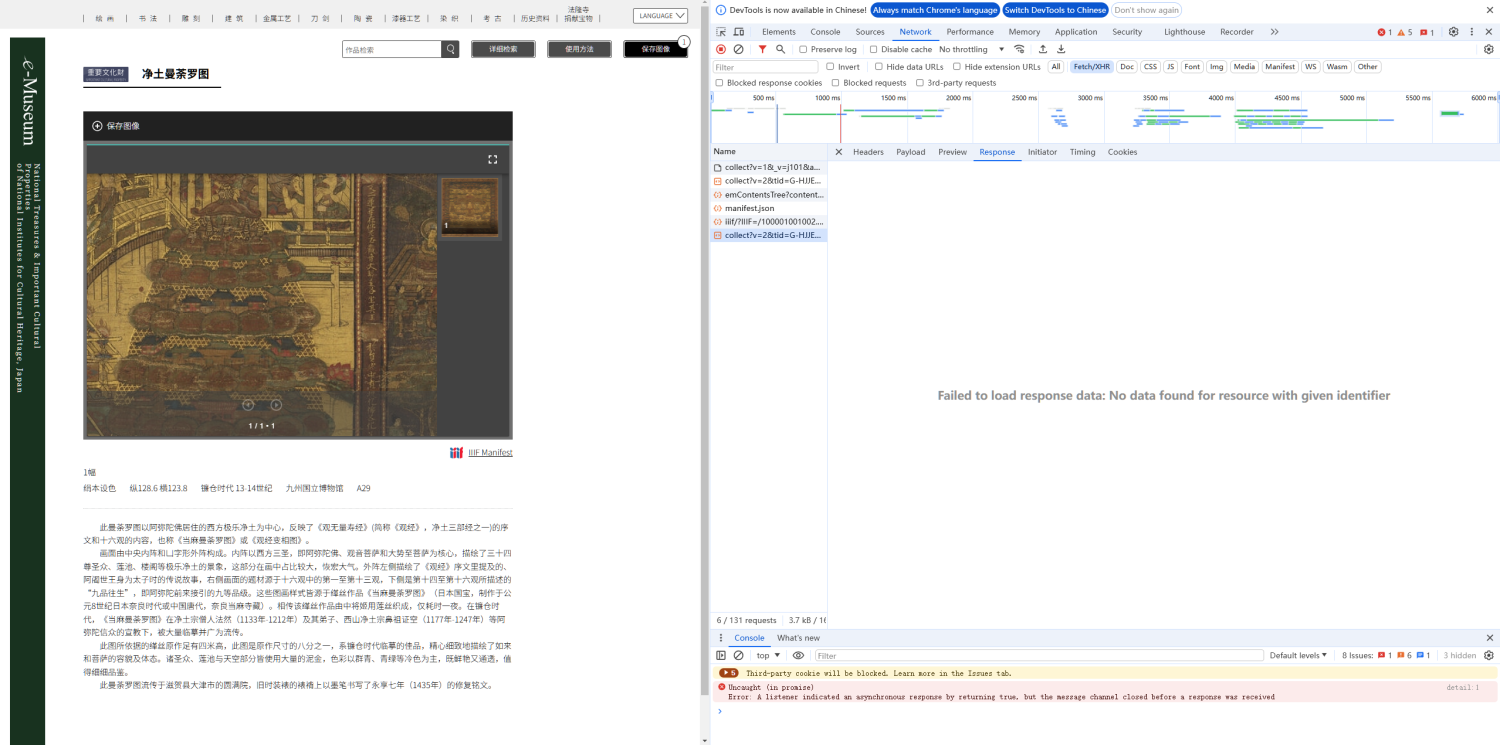Switch to the Elements tab
This screenshot has height=745, width=1500.
[x=779, y=32]
